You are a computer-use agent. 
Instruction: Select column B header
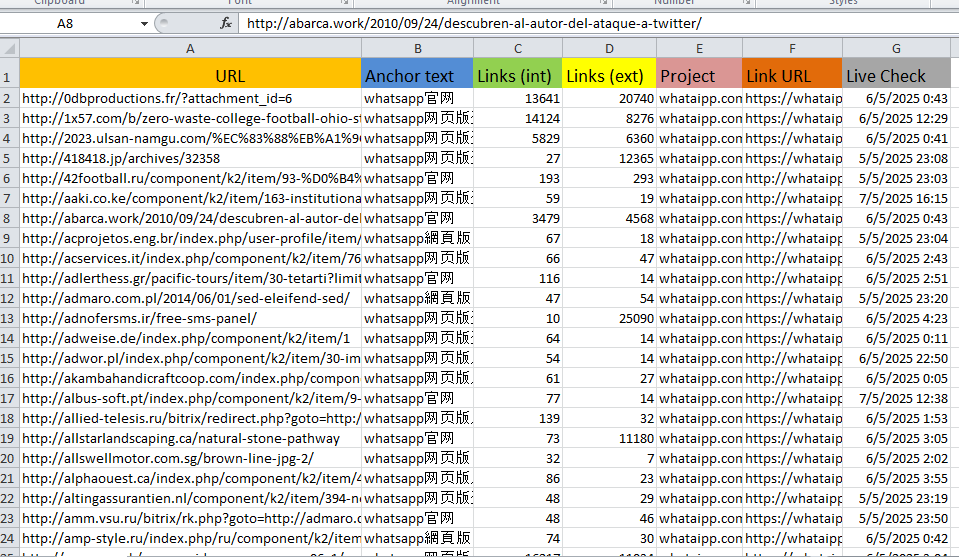pos(417,48)
